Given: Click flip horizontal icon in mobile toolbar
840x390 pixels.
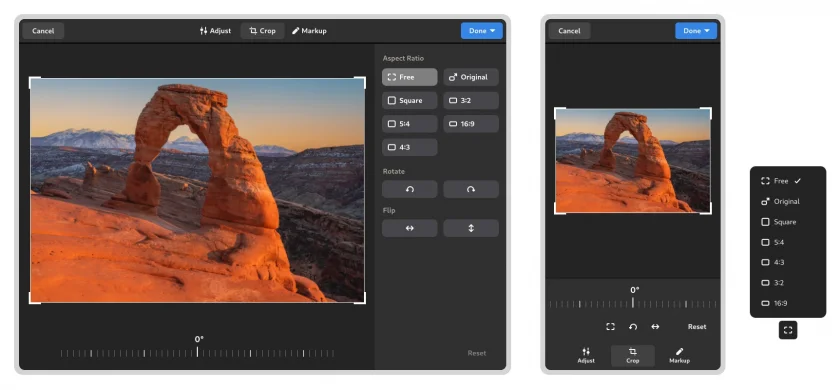Looking at the screenshot, I should pos(655,327).
